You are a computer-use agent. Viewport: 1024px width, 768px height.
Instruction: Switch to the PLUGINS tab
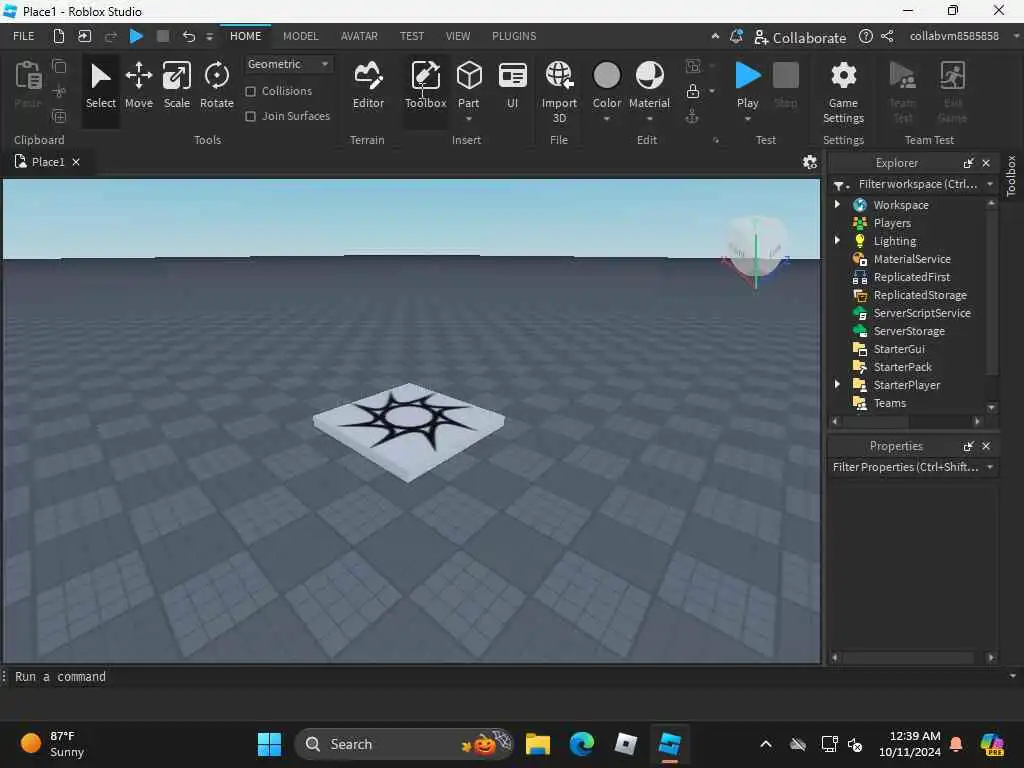[514, 36]
